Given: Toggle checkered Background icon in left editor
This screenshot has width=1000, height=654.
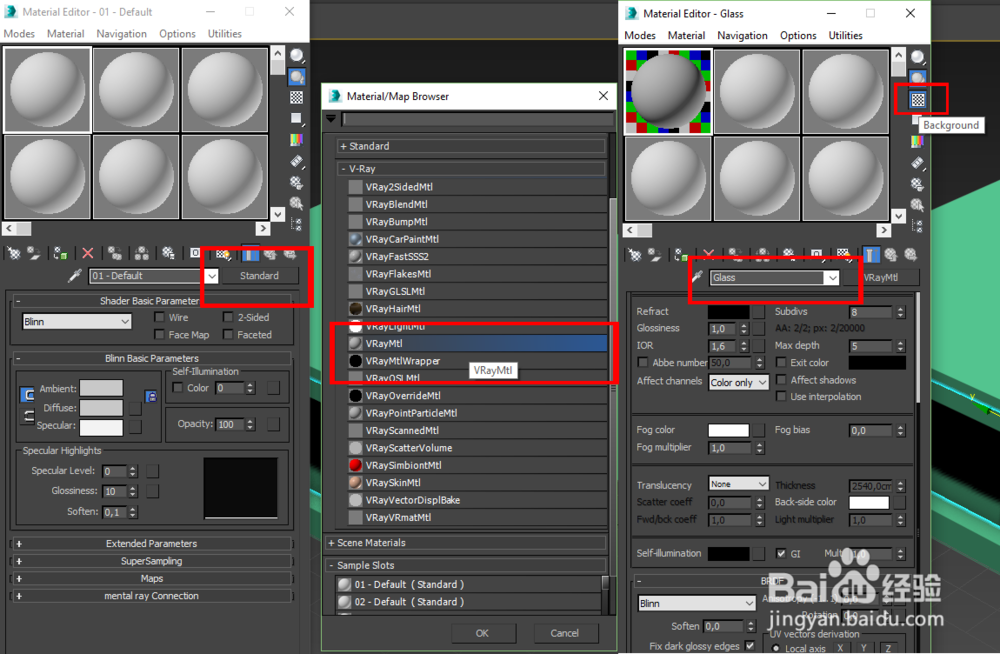Looking at the screenshot, I should pyautogui.click(x=297, y=97).
